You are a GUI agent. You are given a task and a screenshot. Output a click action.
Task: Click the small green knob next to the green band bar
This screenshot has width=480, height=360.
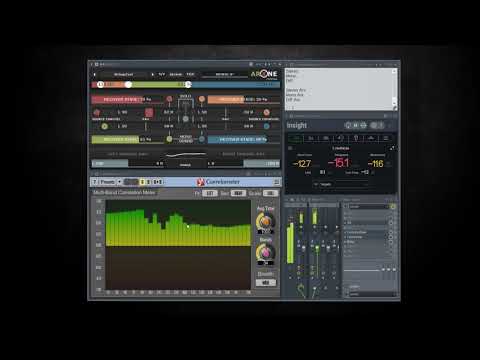[169, 139]
